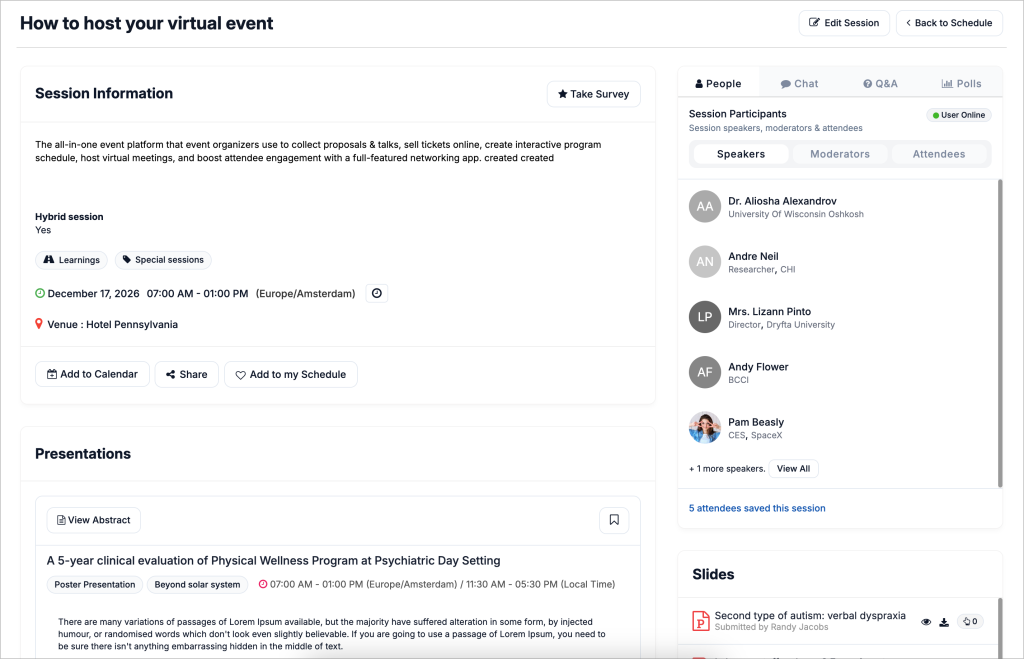The width and height of the screenshot is (1024, 659).
Task: Open the Attendees tab
Action: click(940, 153)
